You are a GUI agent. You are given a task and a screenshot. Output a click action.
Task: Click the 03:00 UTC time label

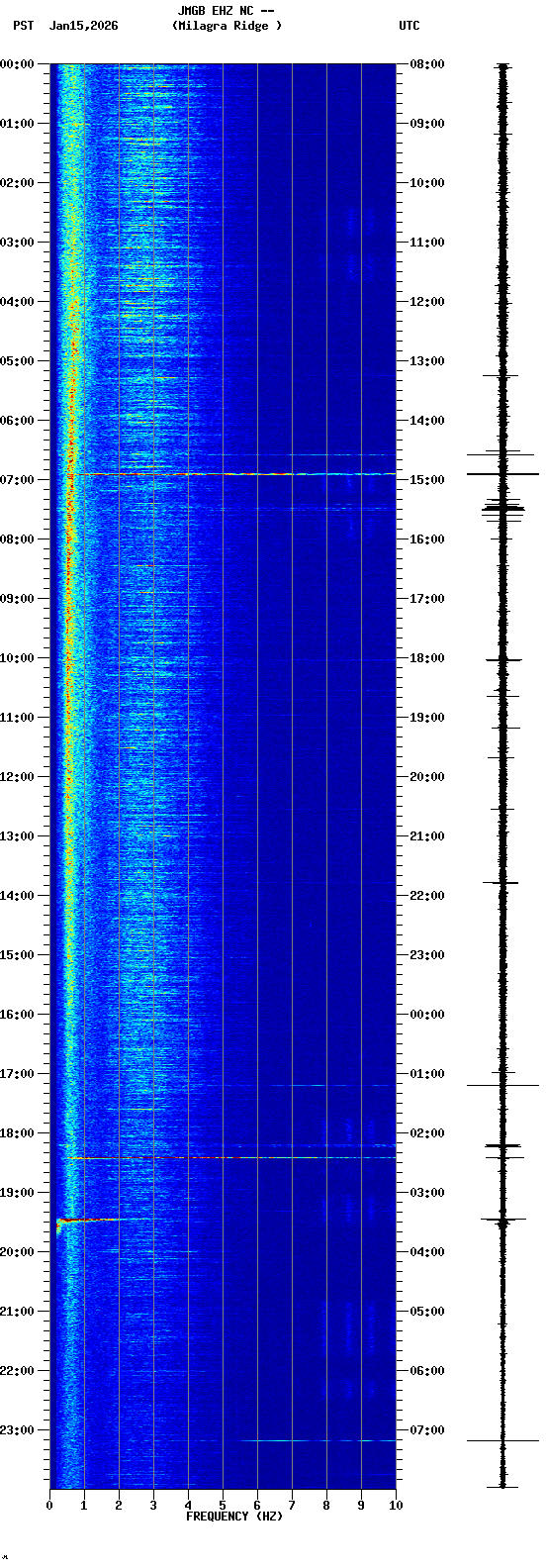[x=427, y=1193]
